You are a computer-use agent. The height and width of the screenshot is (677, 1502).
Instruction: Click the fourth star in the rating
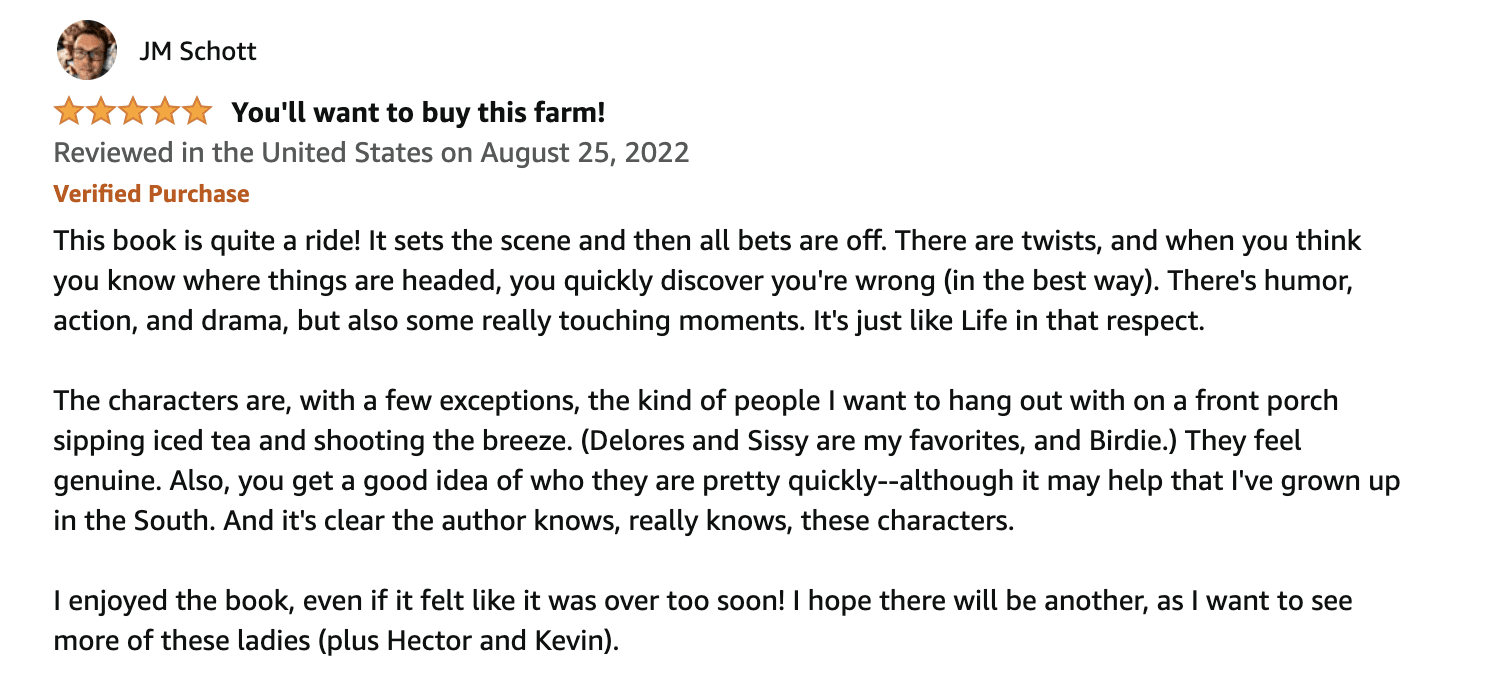click(165, 111)
